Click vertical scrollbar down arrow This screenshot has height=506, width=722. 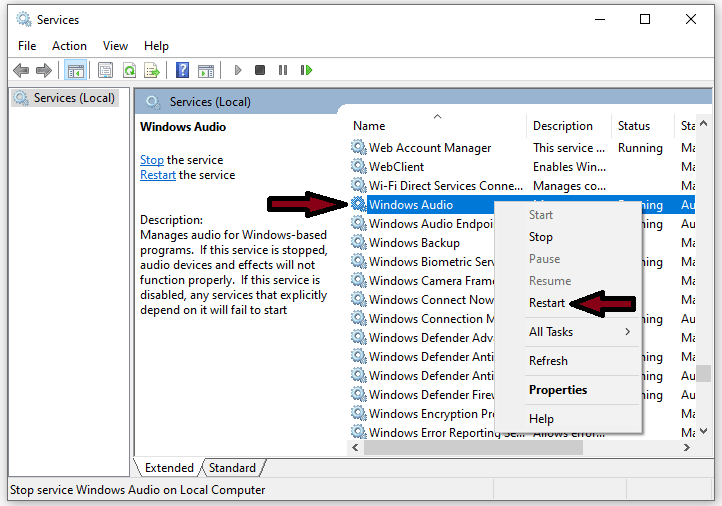(703, 431)
